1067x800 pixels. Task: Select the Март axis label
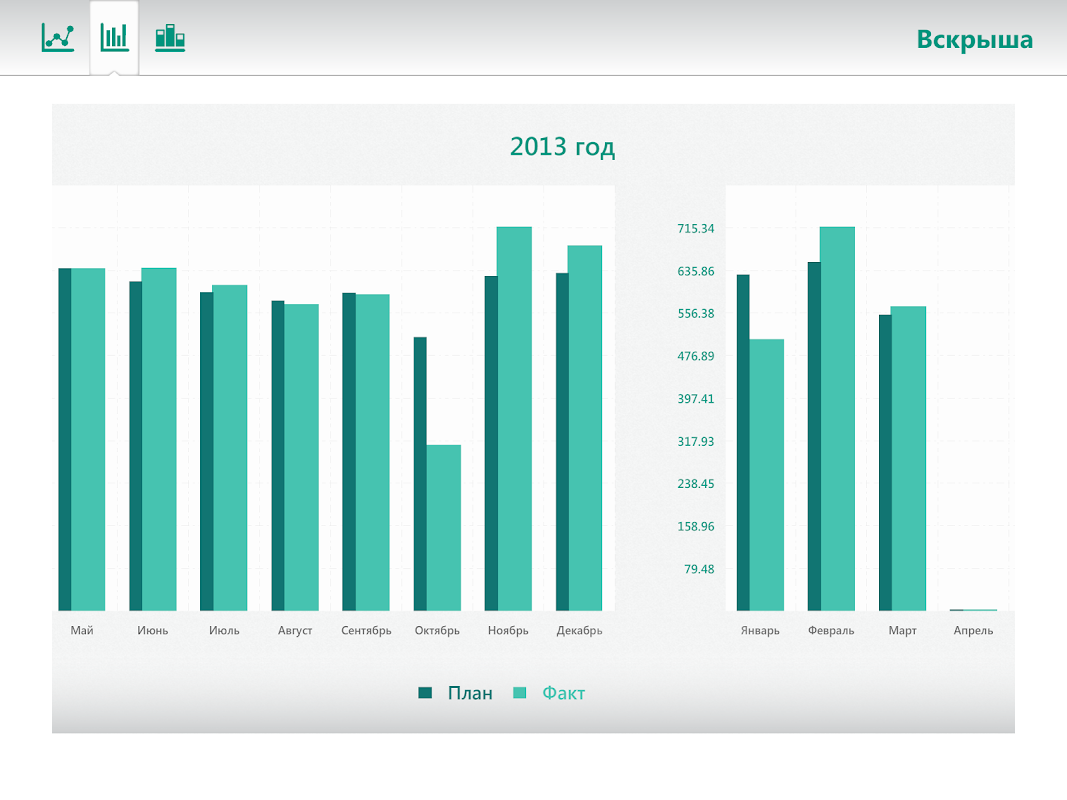tap(902, 631)
